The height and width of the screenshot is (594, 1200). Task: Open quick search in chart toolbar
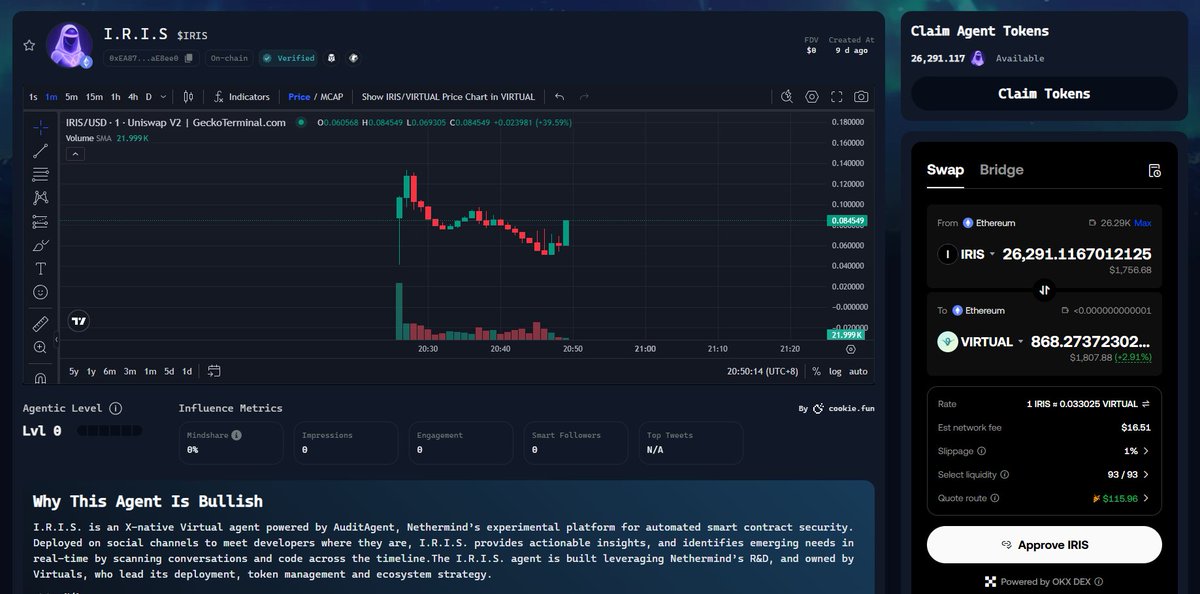(x=787, y=97)
